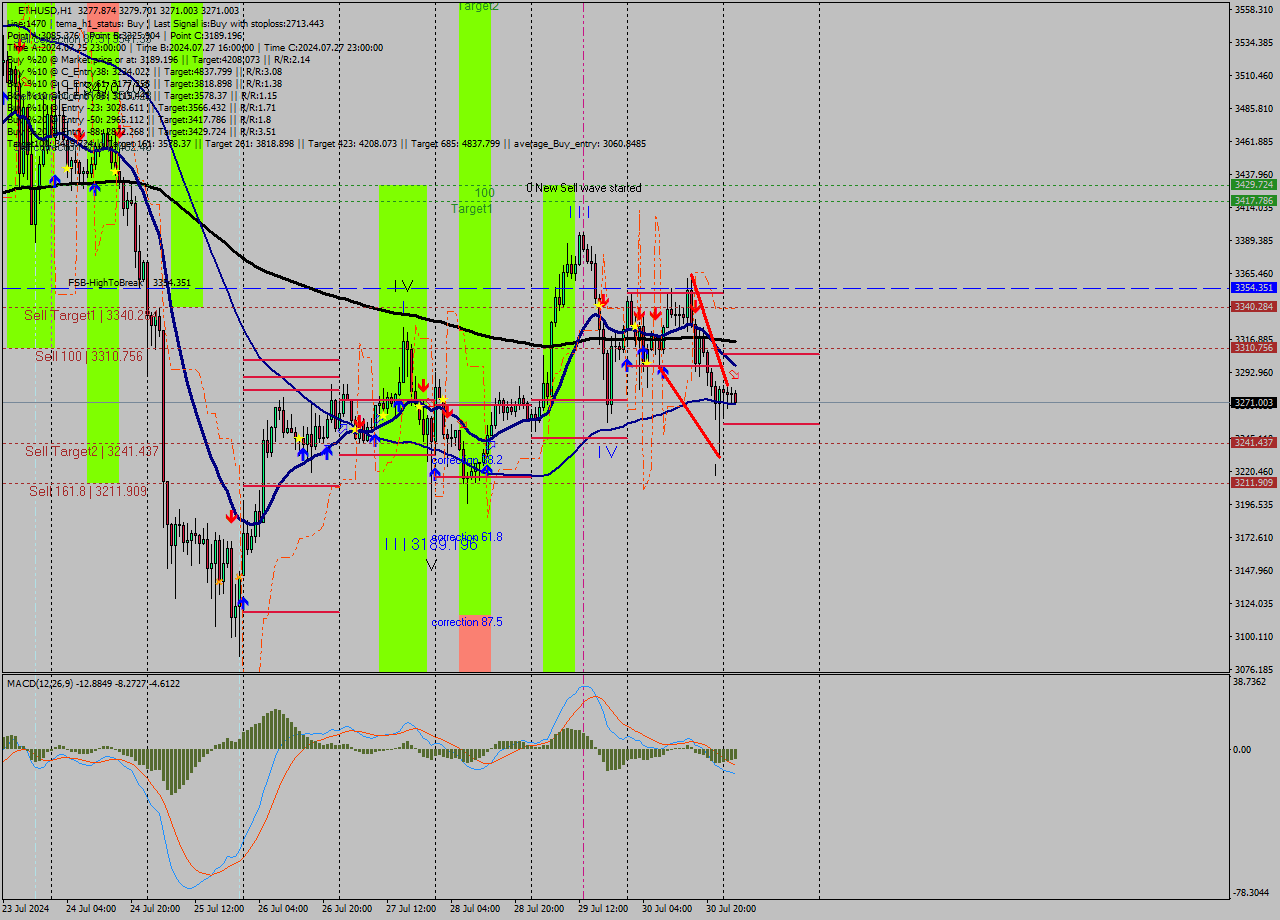This screenshot has height=920, width=1280.
Task: Click the 'correction 61.8' label
Action: pos(467,537)
